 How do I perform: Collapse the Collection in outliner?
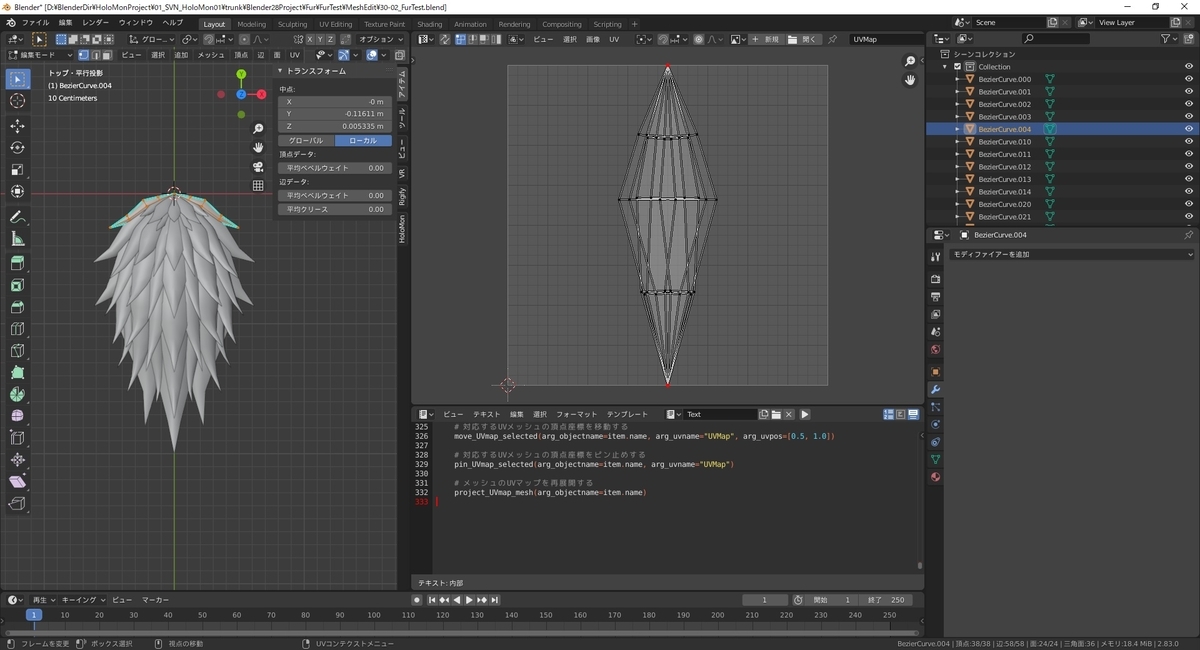(946, 67)
